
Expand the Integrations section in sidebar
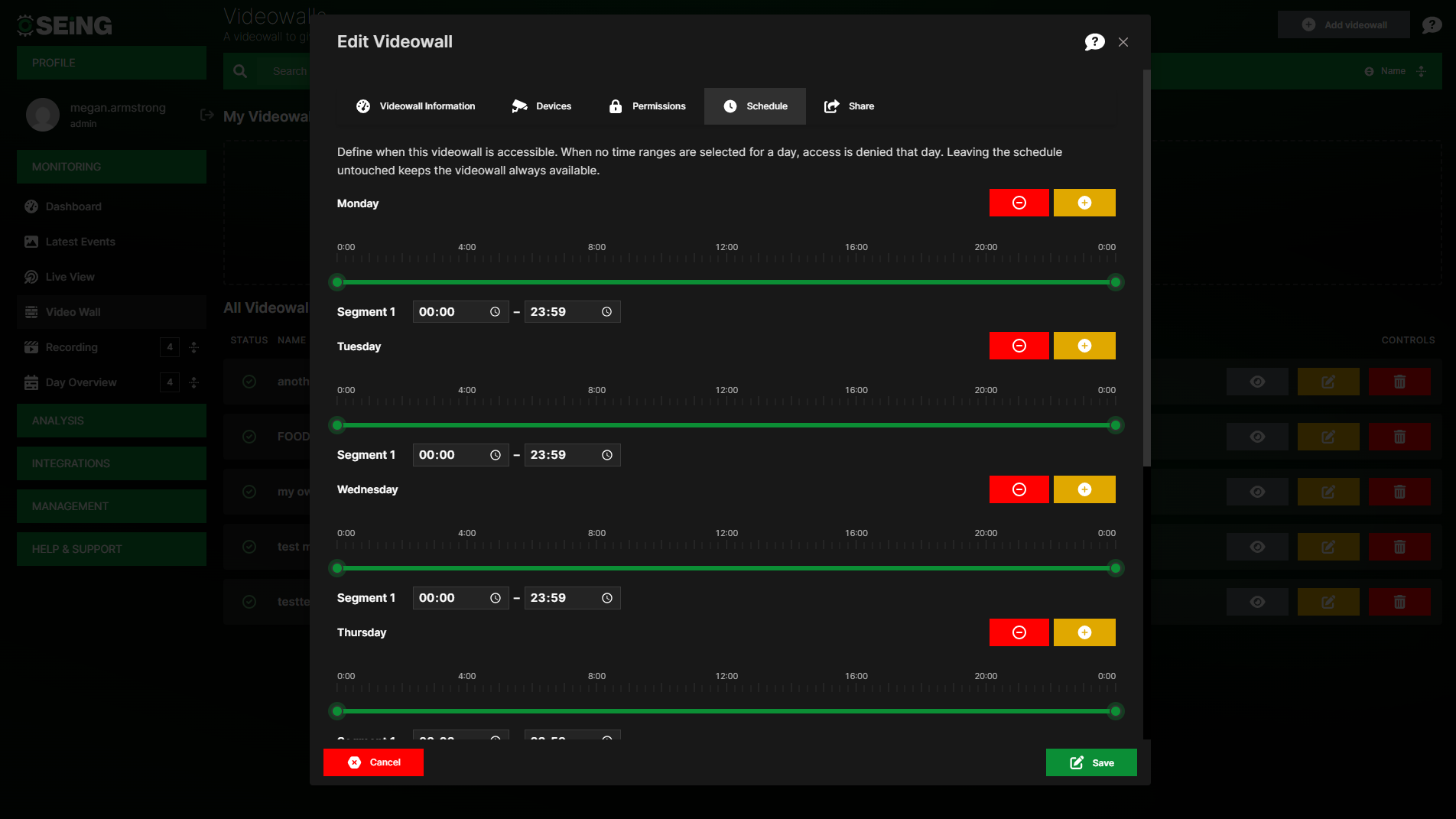pyautogui.click(x=112, y=463)
